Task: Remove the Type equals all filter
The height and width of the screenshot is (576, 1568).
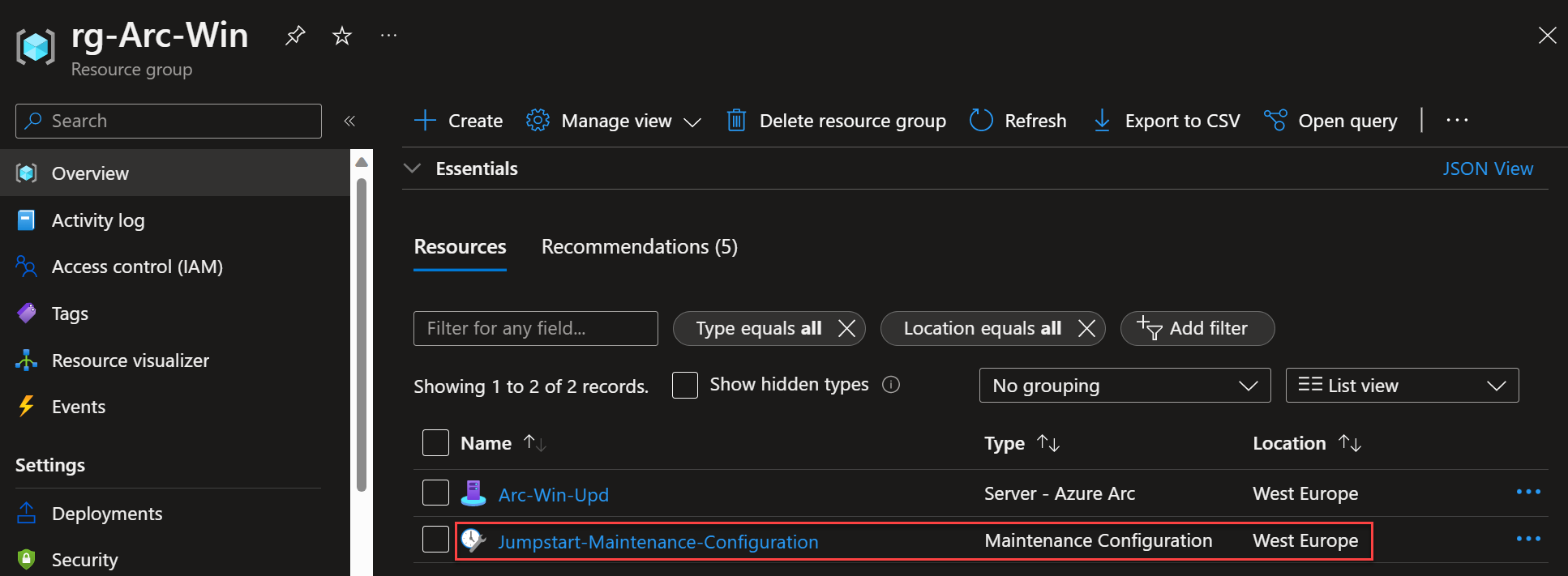Action: 846,328
